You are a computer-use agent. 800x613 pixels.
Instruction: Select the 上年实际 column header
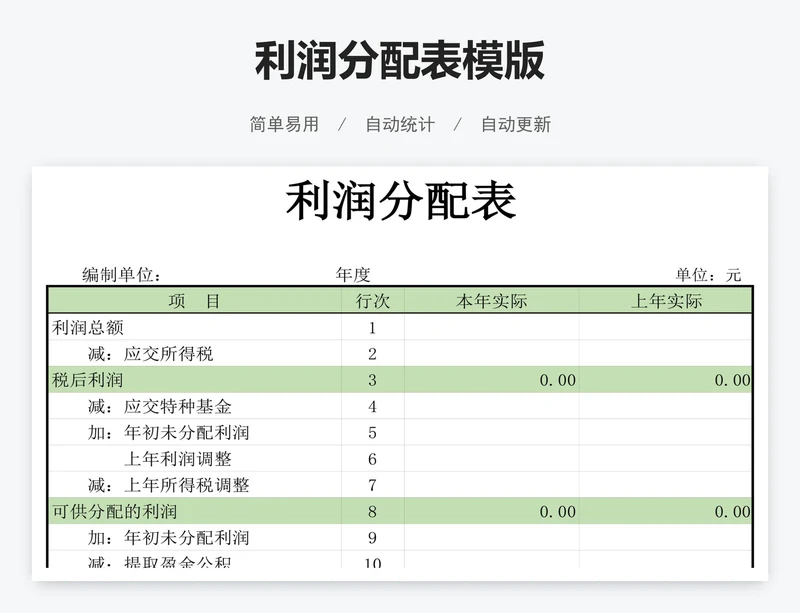click(x=666, y=301)
